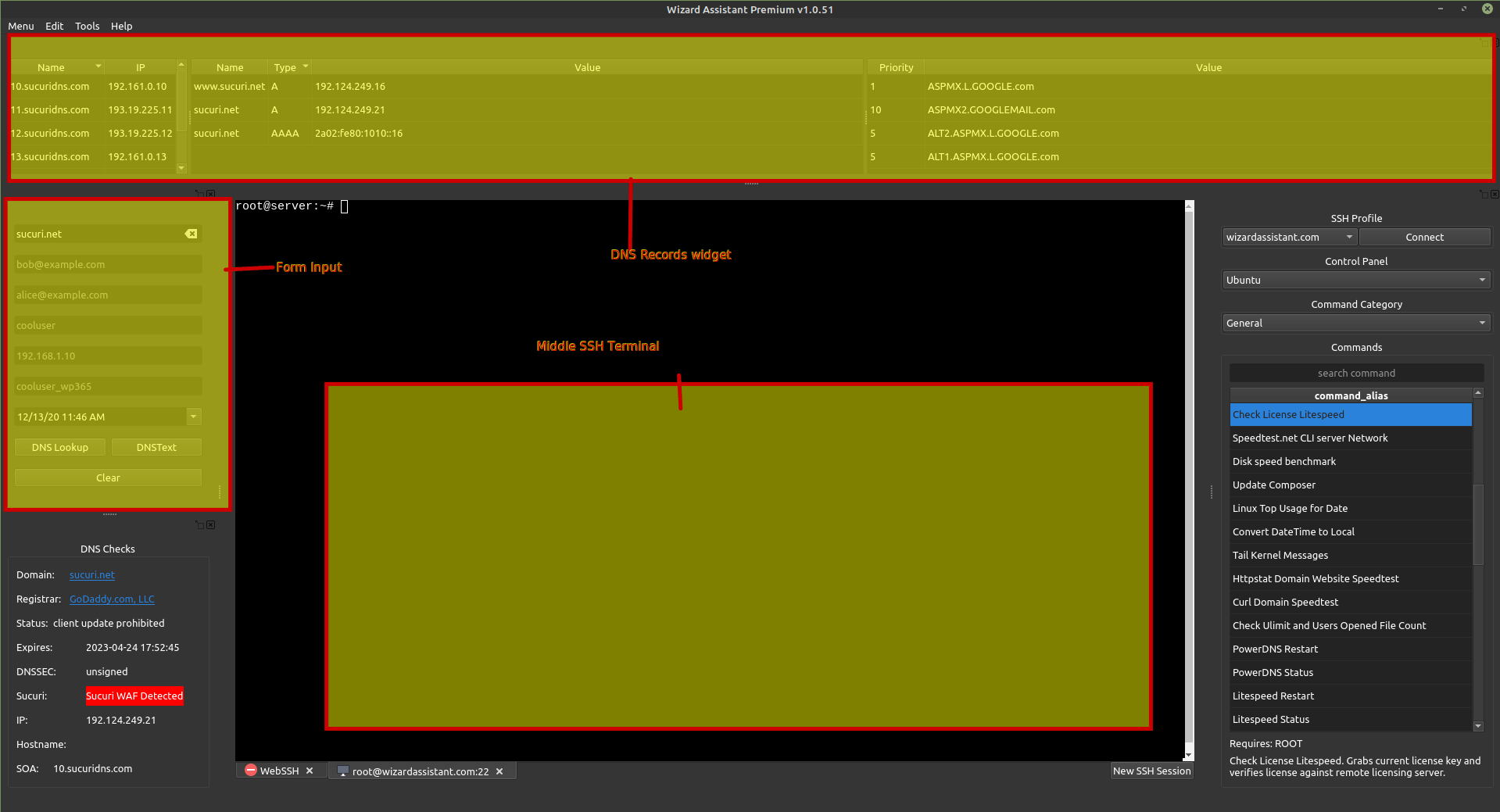Open the date picker next to 12/13/20 11:46 AM
Image resolution: width=1500 pixels, height=812 pixels.
pyautogui.click(x=192, y=417)
